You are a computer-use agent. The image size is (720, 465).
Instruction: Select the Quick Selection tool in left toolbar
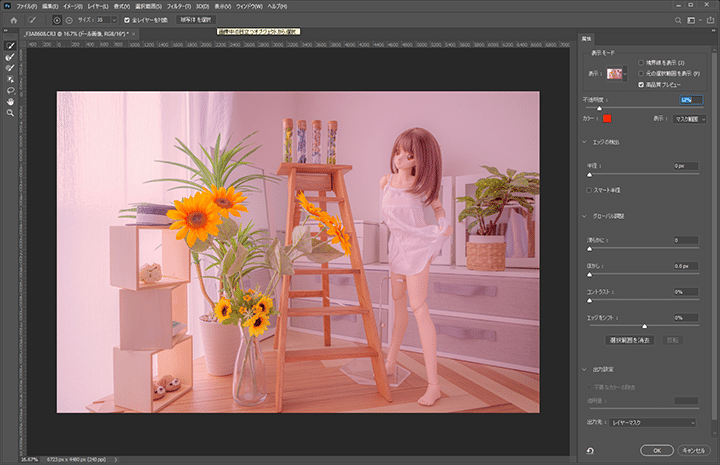[10, 45]
